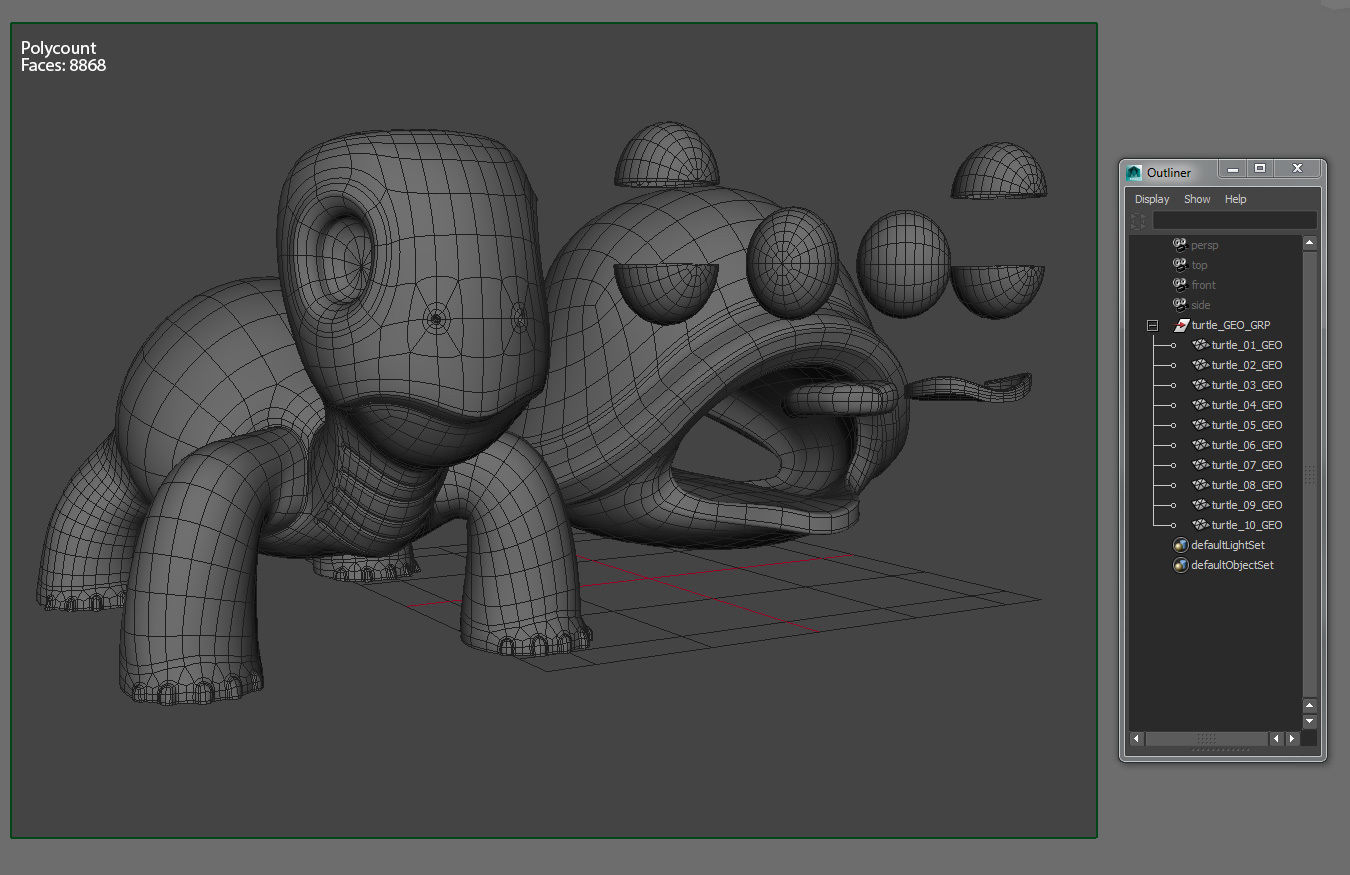Click the defaultObjectSet sphere icon
The image size is (1350, 875).
pos(1180,565)
